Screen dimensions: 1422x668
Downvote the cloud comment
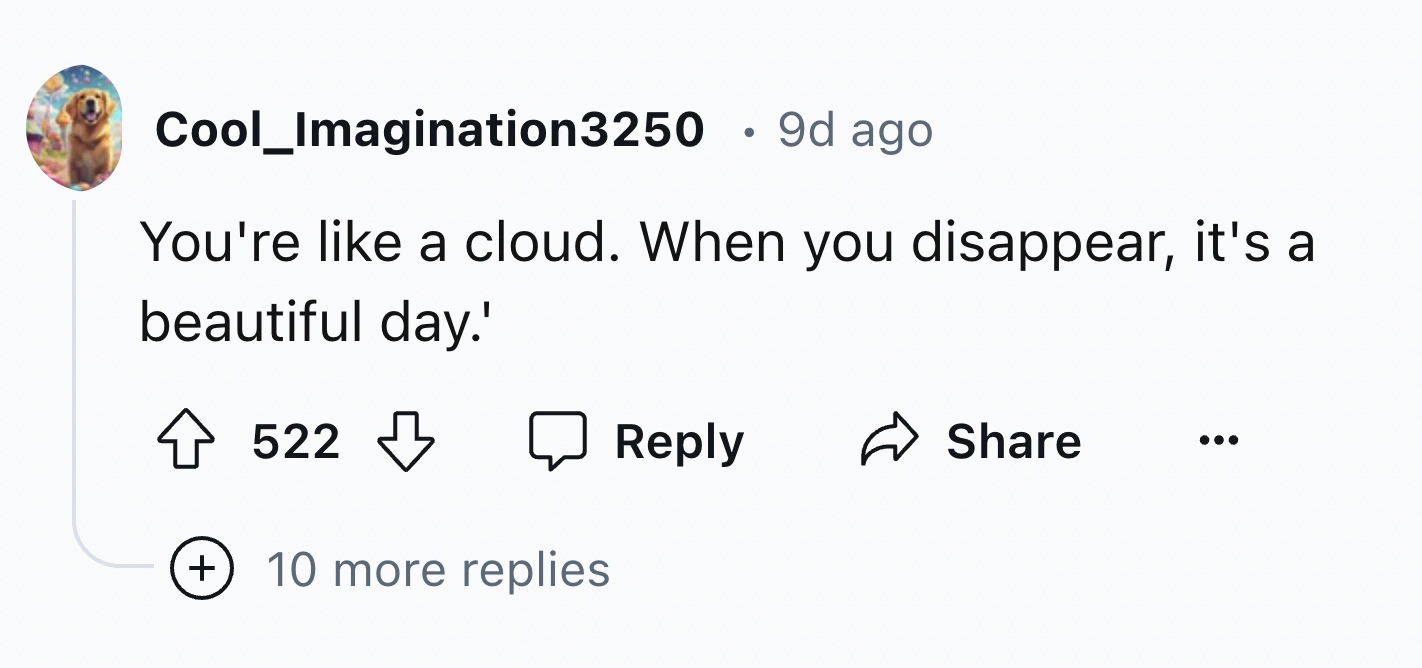pos(406,442)
